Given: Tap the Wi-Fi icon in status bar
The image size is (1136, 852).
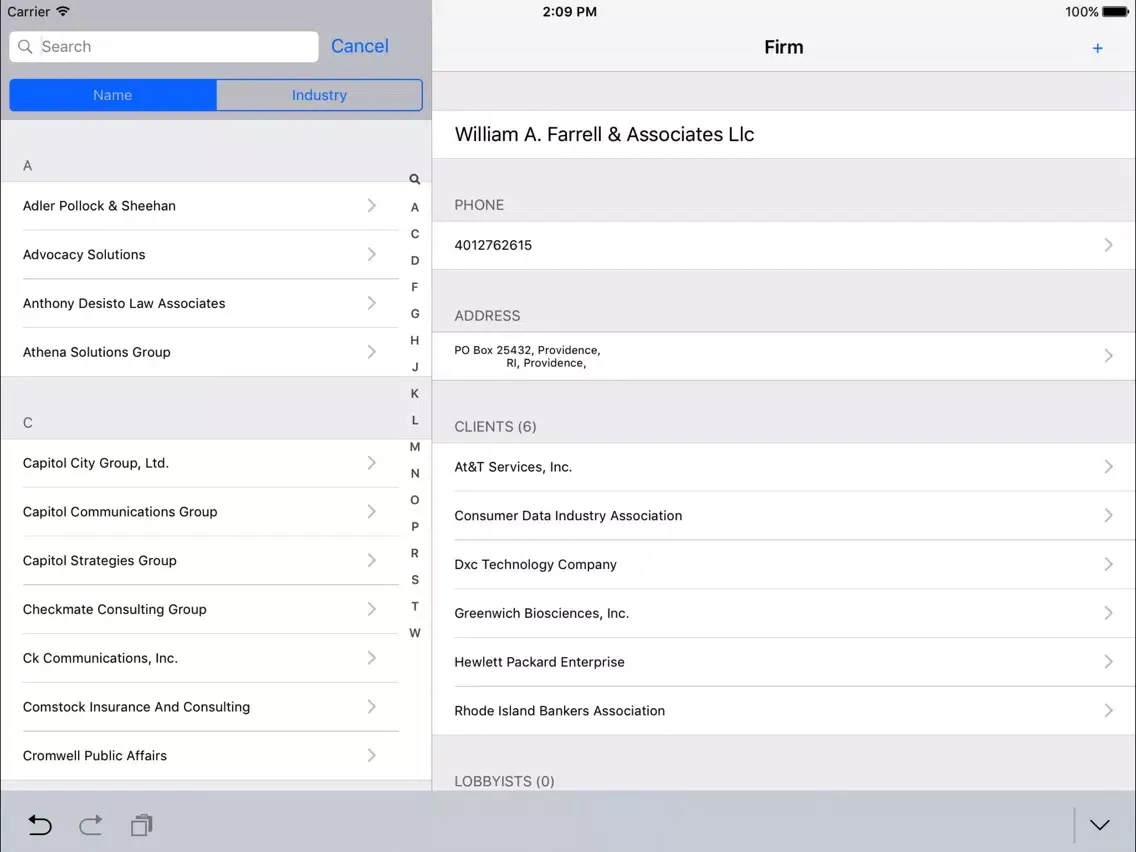Looking at the screenshot, I should tap(63, 11).
